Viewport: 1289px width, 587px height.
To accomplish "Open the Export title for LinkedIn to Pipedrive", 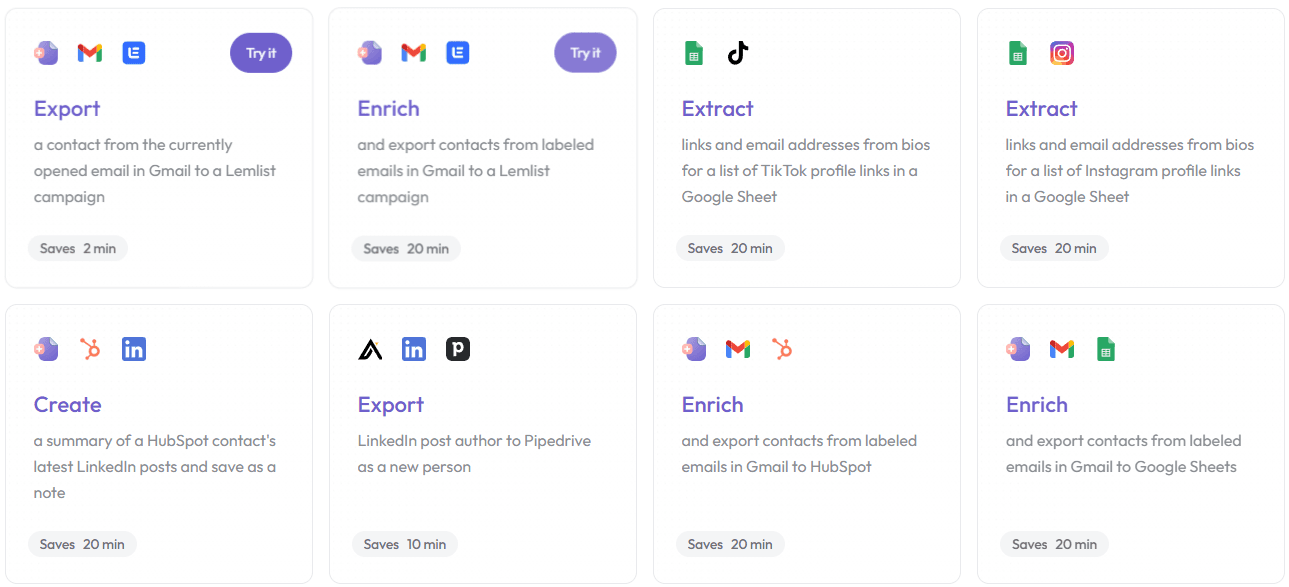I will [391, 405].
